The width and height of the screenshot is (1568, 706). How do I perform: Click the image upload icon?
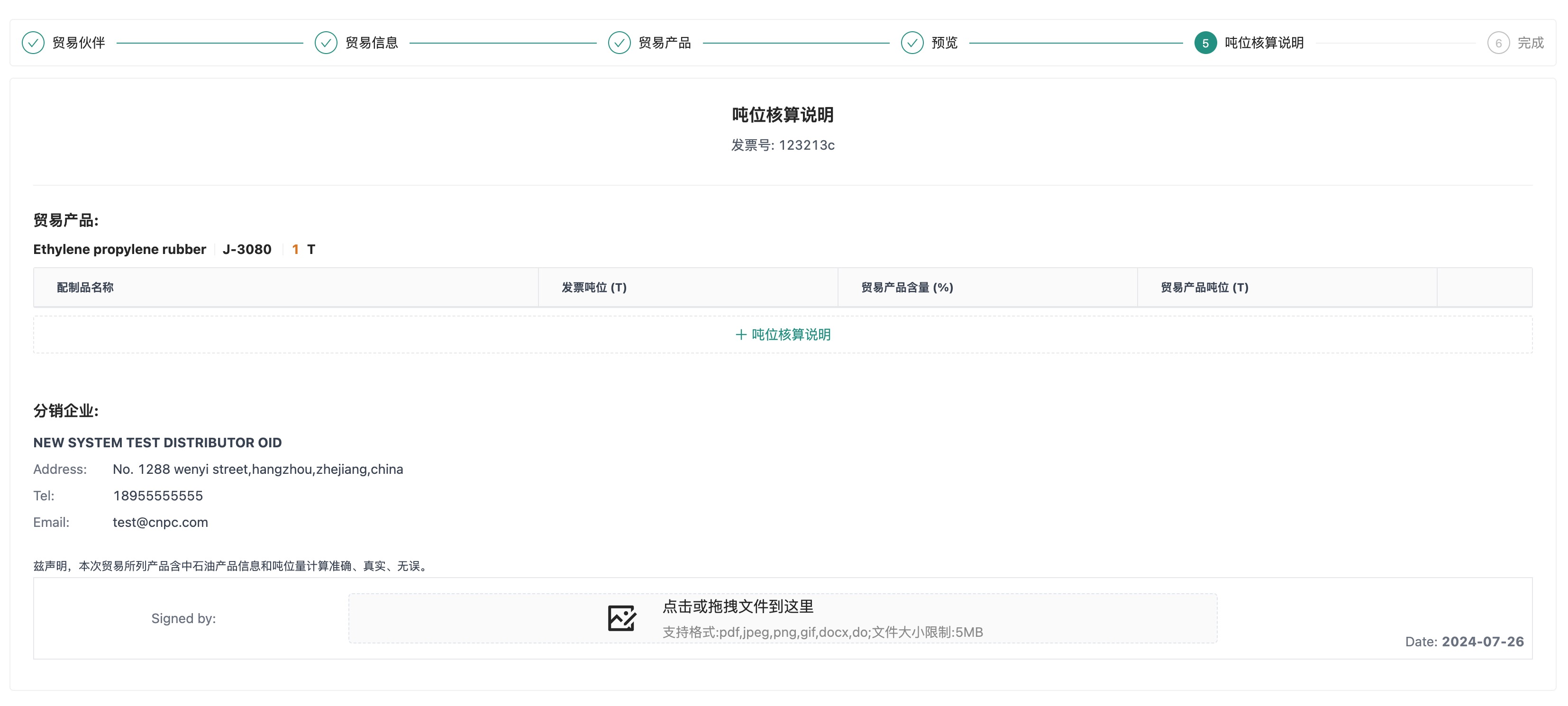(x=621, y=618)
